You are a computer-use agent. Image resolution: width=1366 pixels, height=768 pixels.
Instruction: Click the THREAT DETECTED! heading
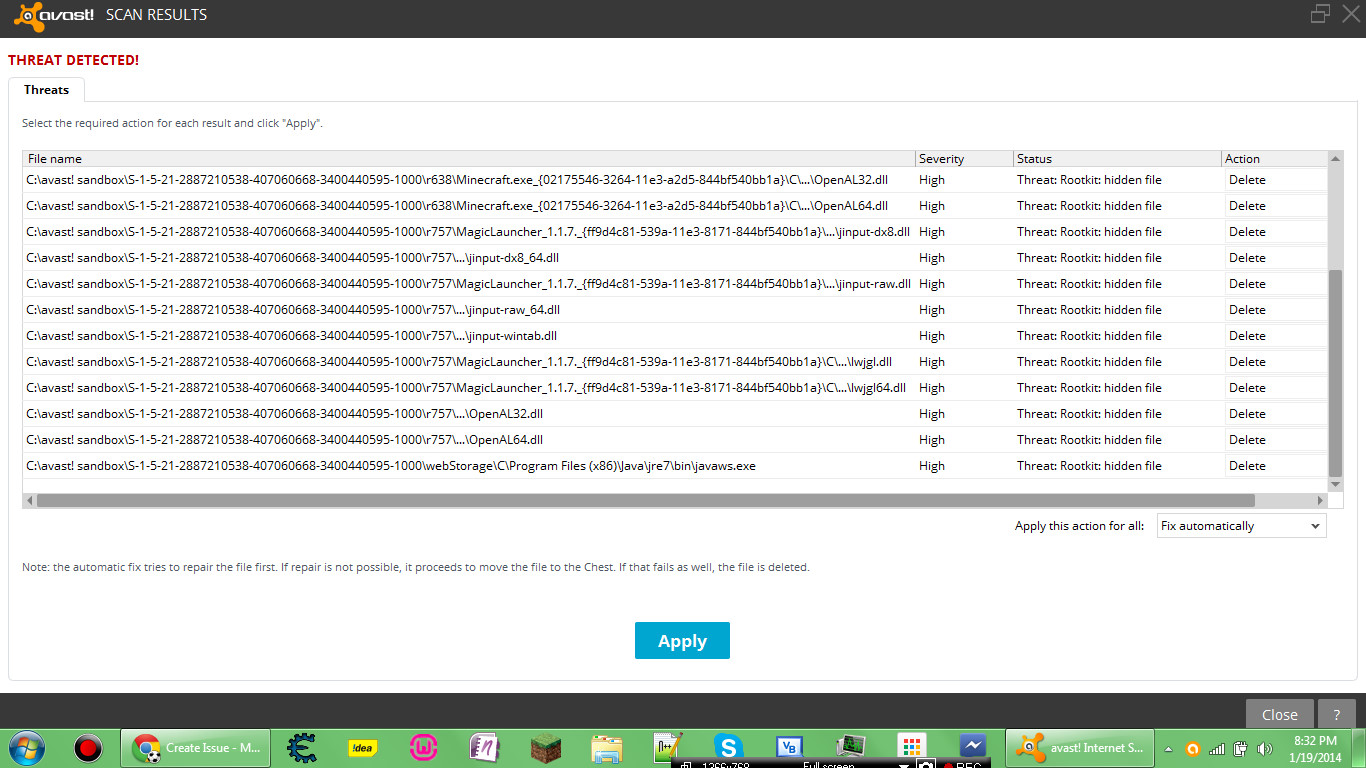click(x=73, y=60)
